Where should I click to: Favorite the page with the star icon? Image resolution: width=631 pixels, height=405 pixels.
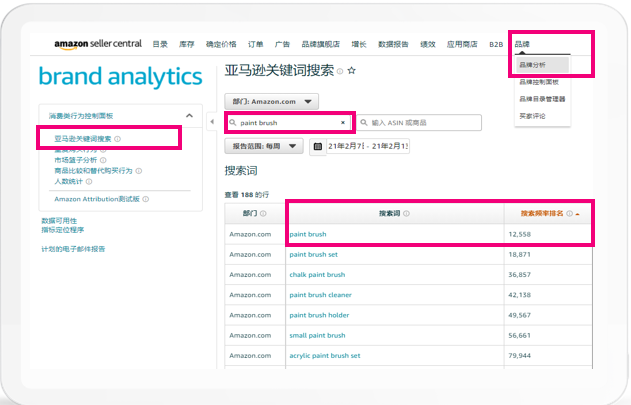point(351,70)
